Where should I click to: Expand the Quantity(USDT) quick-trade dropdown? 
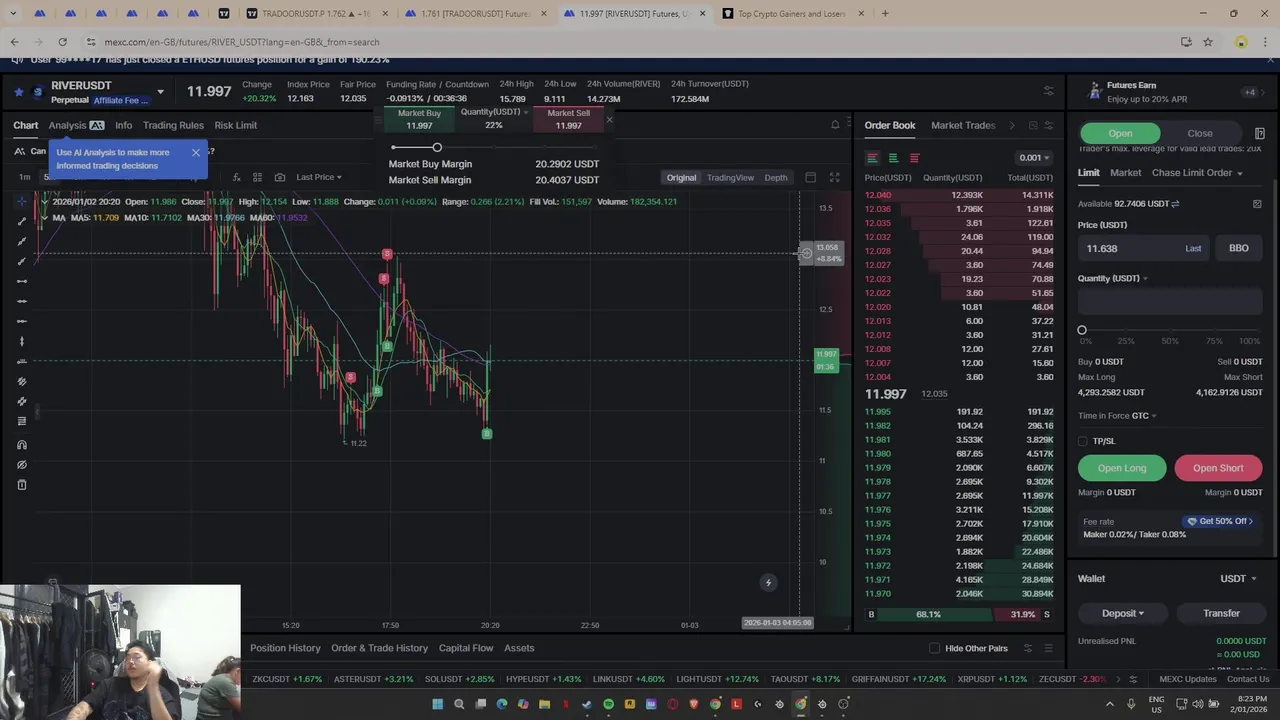(494, 112)
